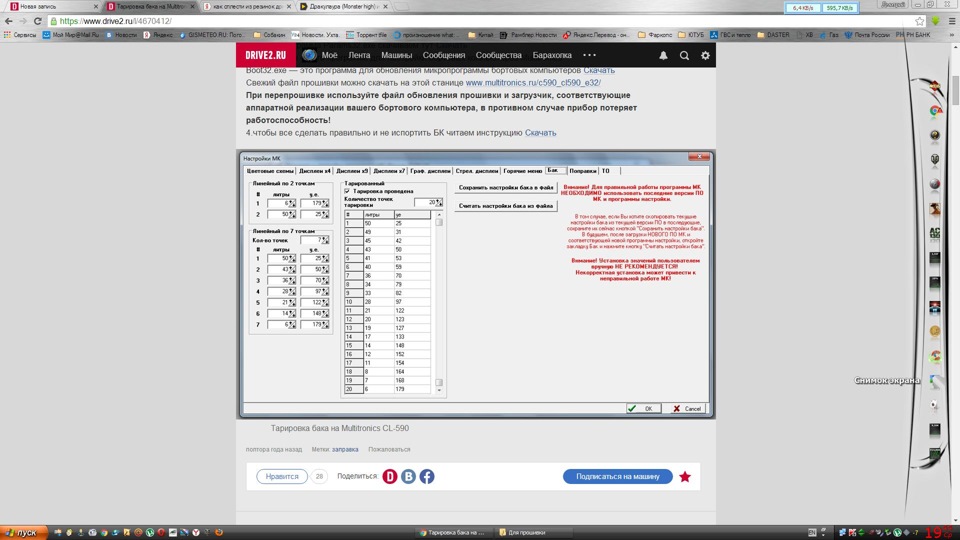960x540 pixels.
Task: Share post via the red D icon
Action: click(390, 476)
